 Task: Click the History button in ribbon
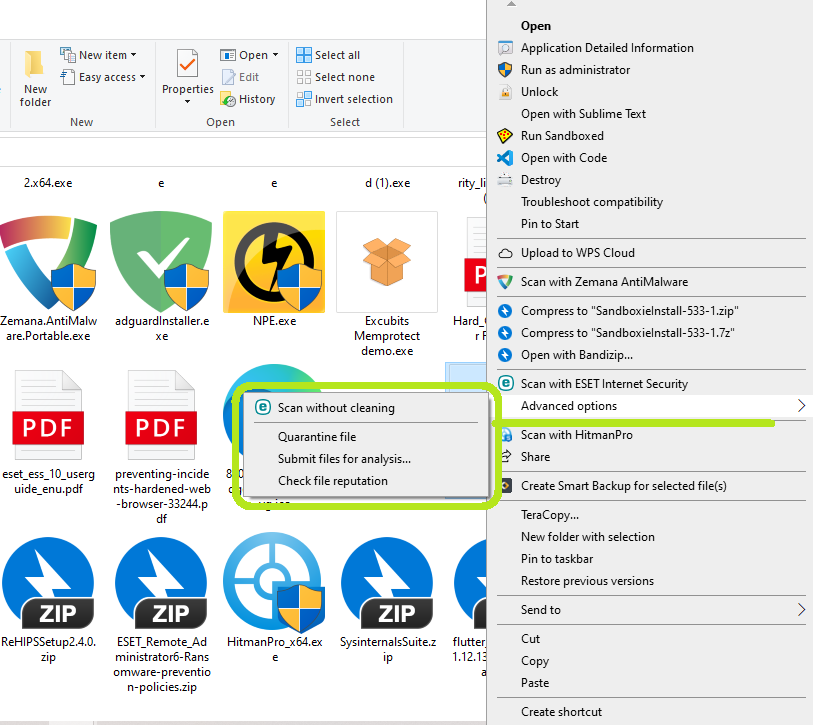coord(248,99)
